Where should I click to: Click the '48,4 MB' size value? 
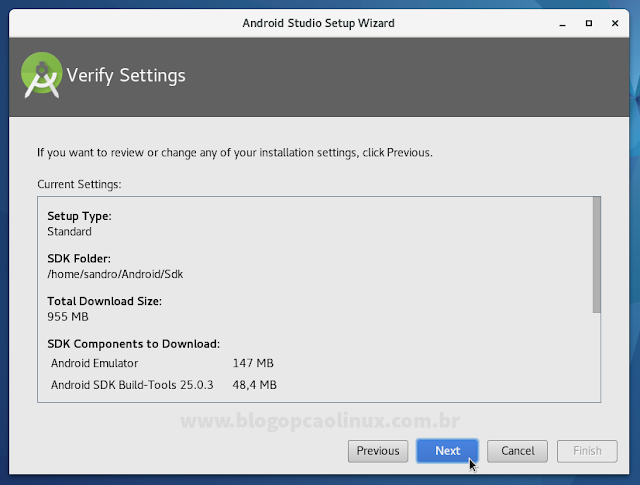pyautogui.click(x=255, y=385)
